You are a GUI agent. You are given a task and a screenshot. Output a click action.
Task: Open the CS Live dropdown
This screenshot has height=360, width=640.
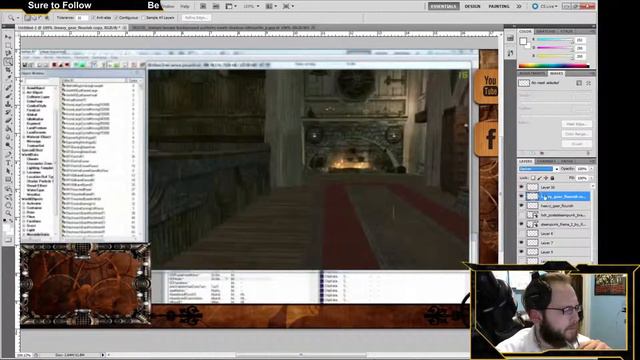click(x=545, y=6)
